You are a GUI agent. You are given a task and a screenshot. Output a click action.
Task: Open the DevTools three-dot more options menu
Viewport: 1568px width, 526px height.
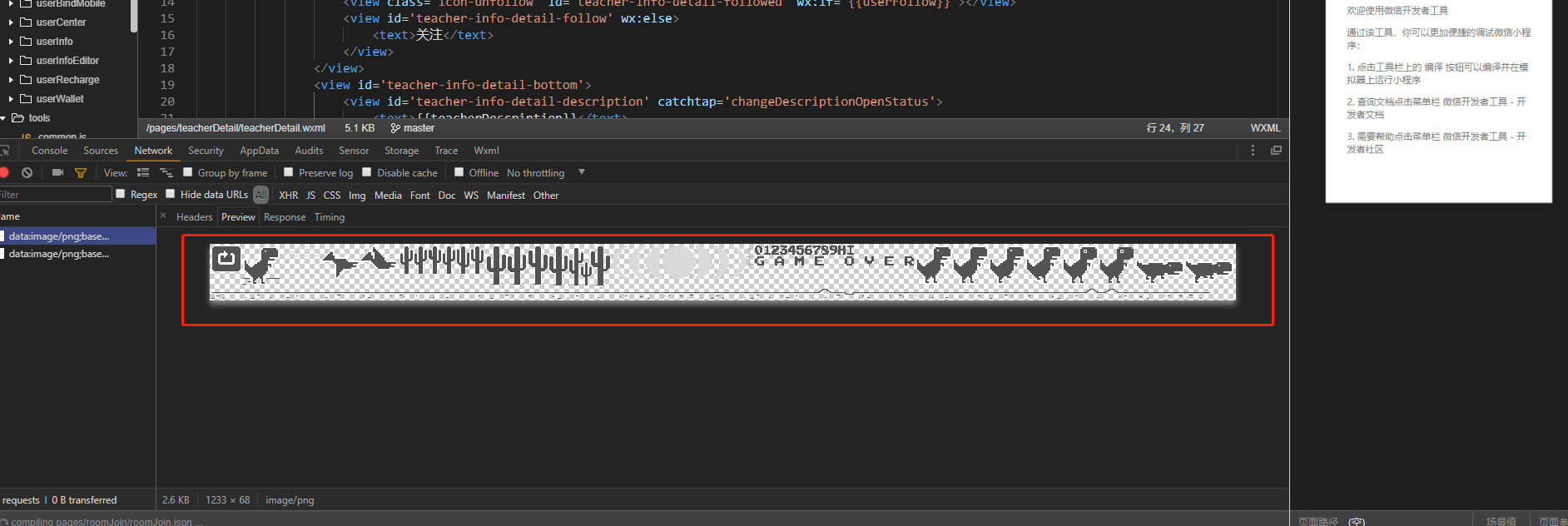(x=1253, y=151)
